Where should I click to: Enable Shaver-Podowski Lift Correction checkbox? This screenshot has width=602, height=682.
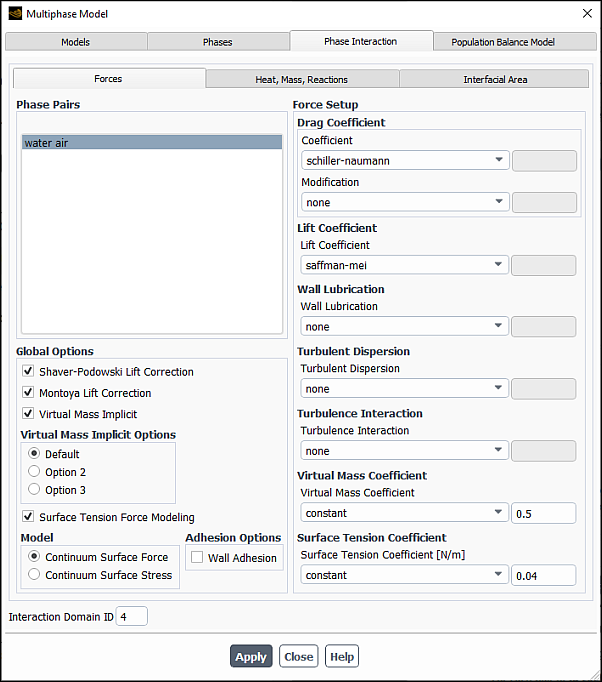28,372
